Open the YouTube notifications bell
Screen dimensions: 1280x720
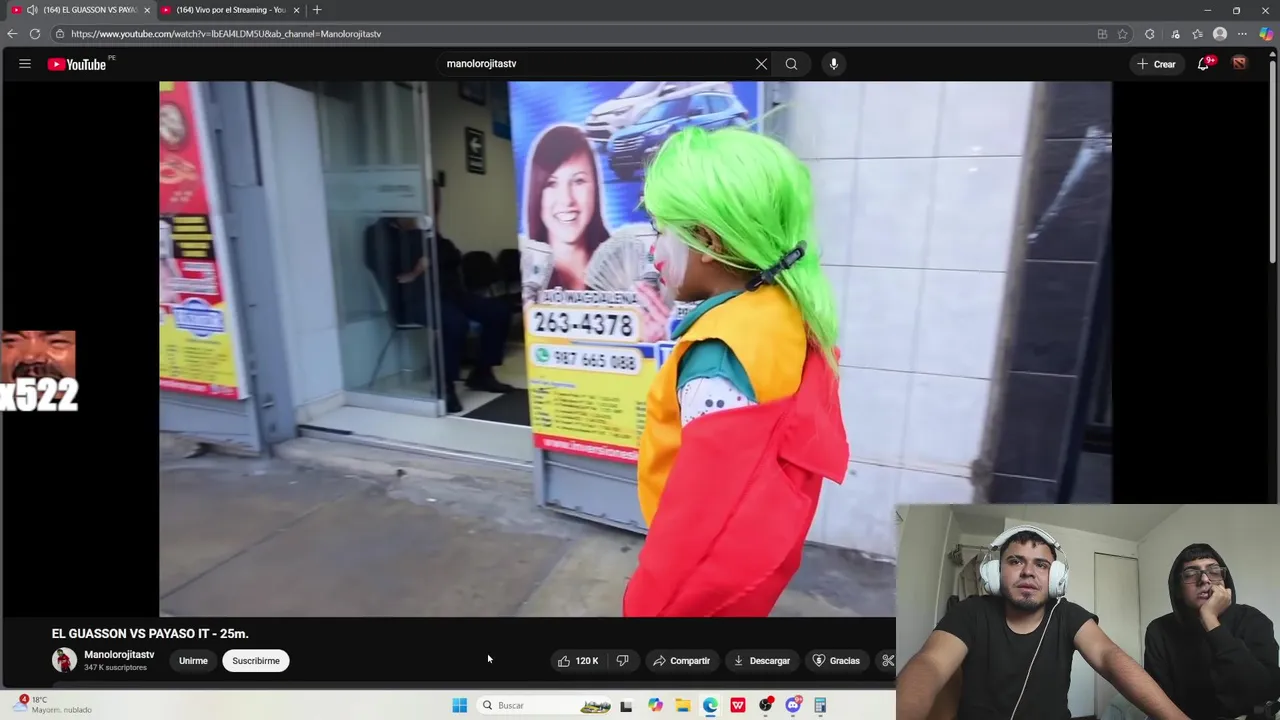tap(1204, 64)
